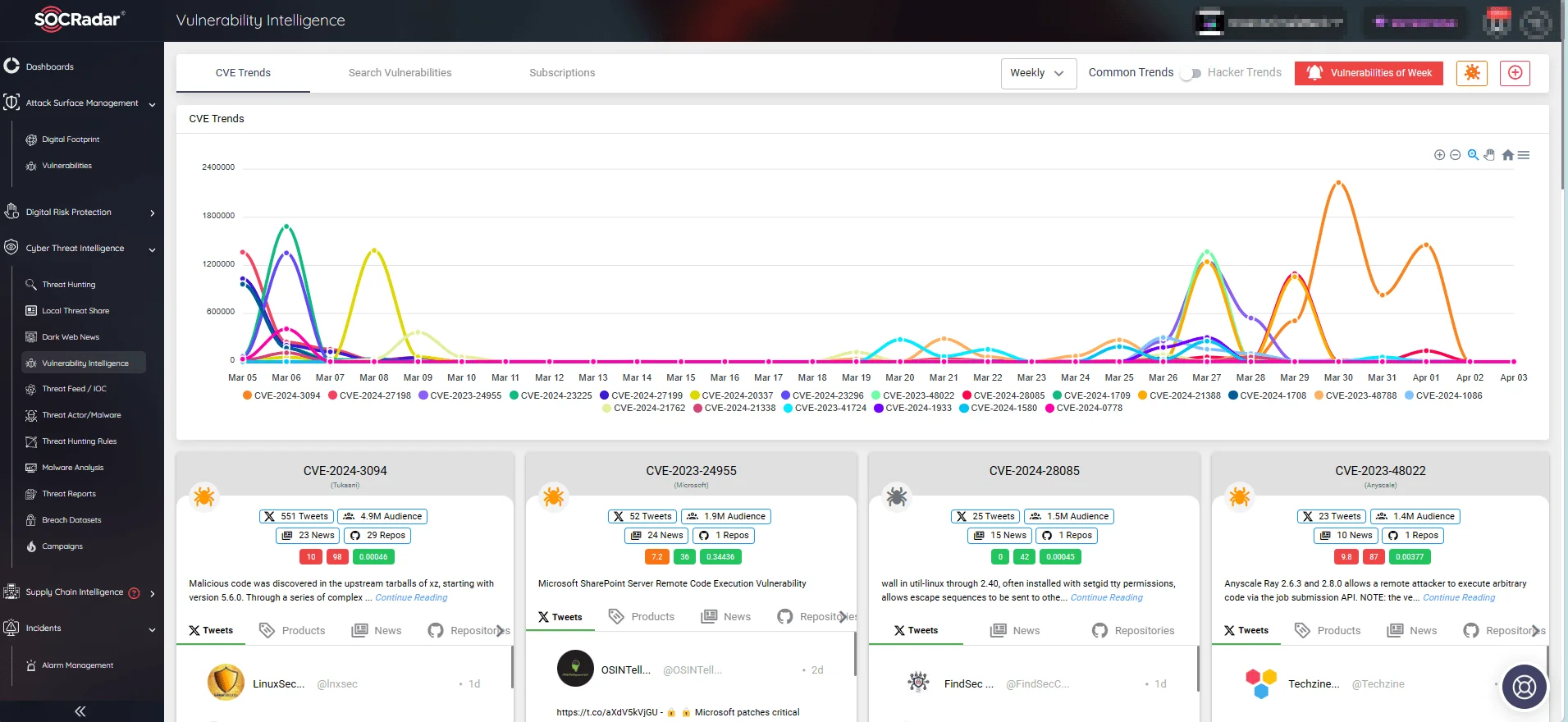Click Continue Reading on CVE-2024-3094
The width and height of the screenshot is (1568, 722).
tap(411, 597)
